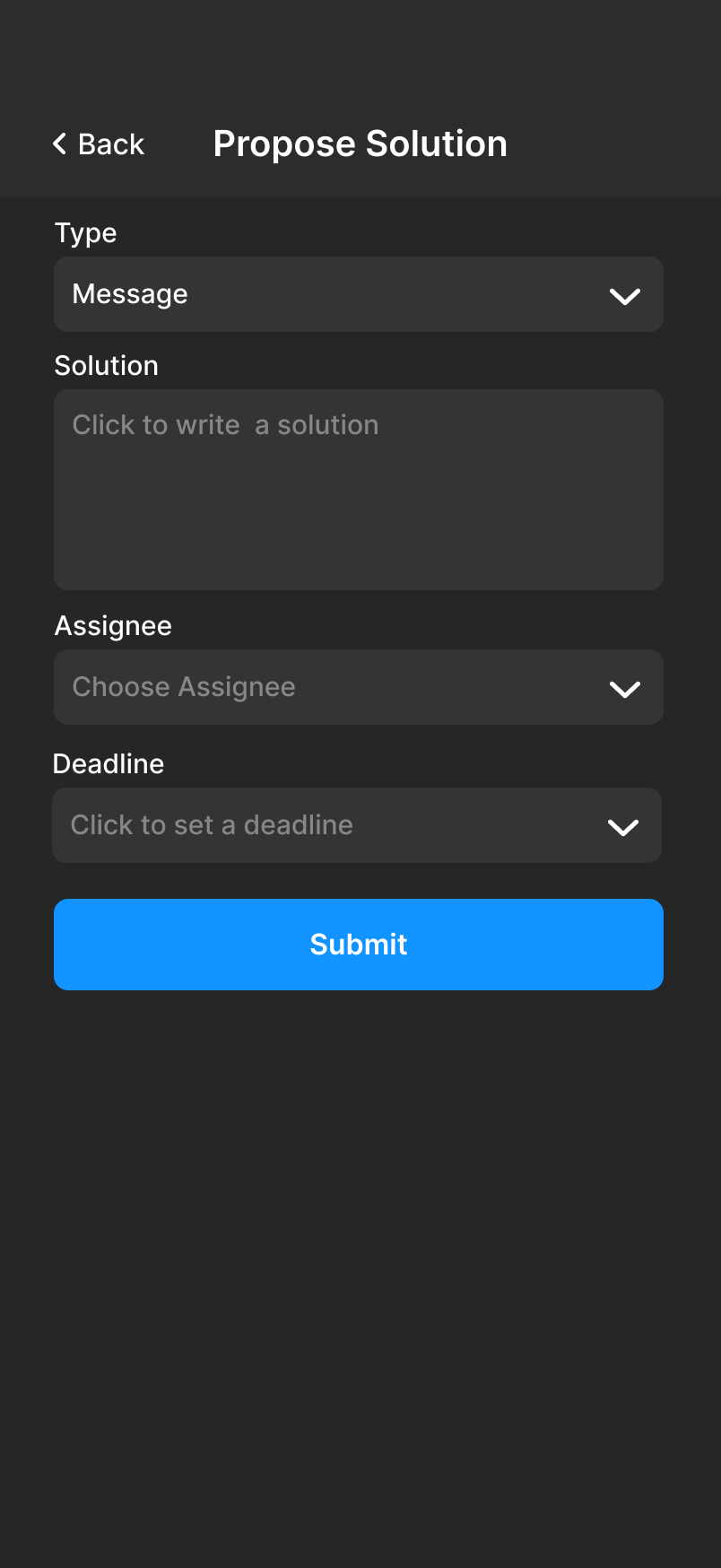The image size is (721, 1568).
Task: Open the deadline picker dropdown
Action: tap(357, 825)
